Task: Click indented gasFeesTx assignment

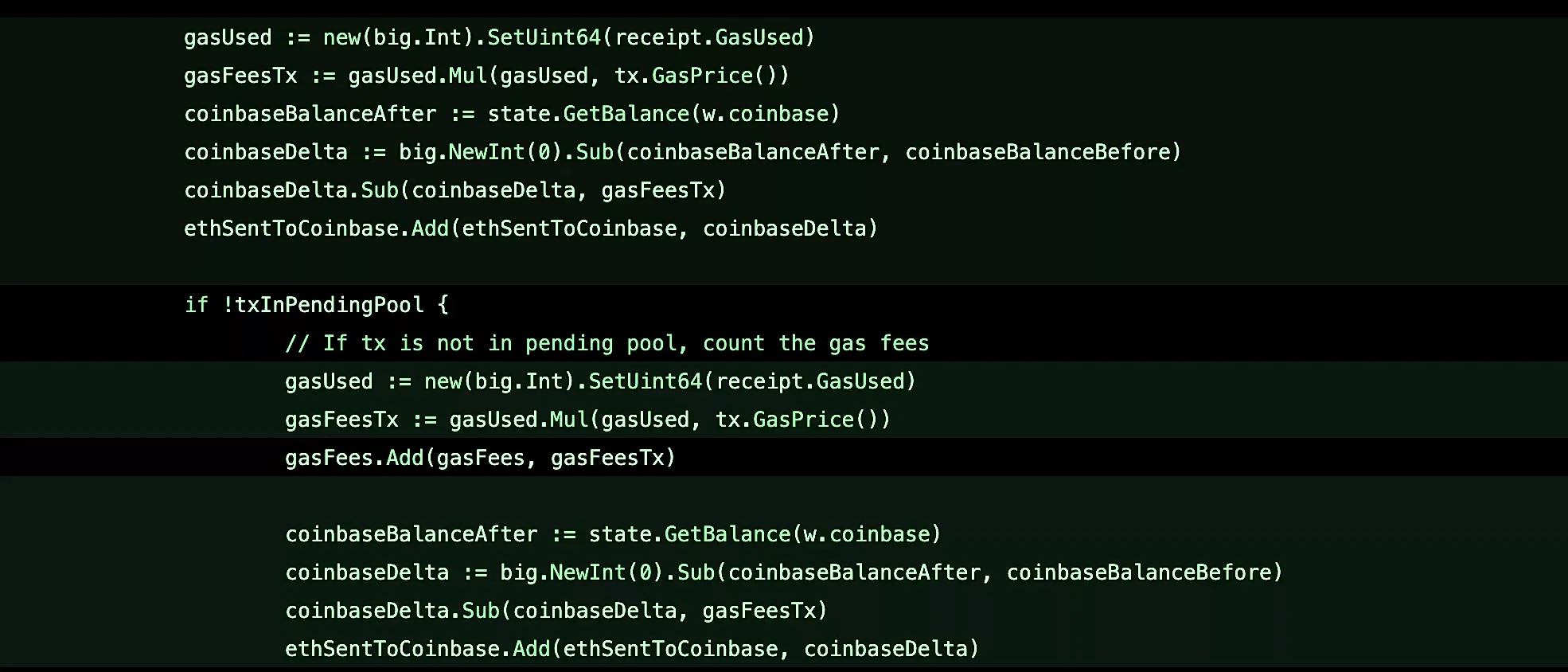Action: point(587,420)
